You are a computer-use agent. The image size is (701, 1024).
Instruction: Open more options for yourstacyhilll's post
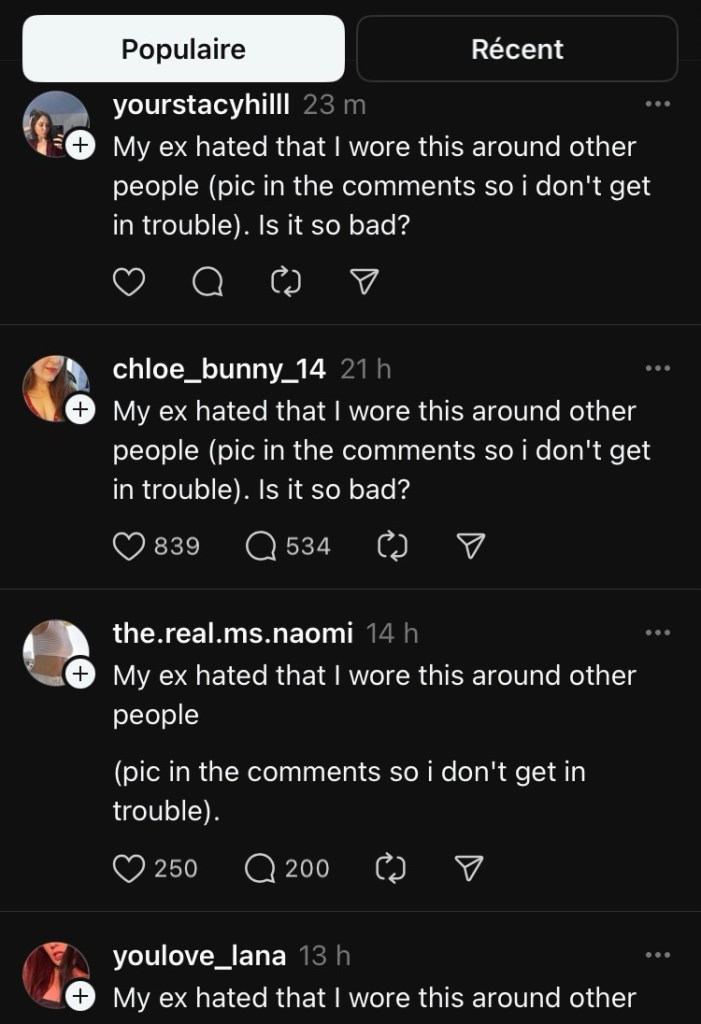pyautogui.click(x=657, y=104)
